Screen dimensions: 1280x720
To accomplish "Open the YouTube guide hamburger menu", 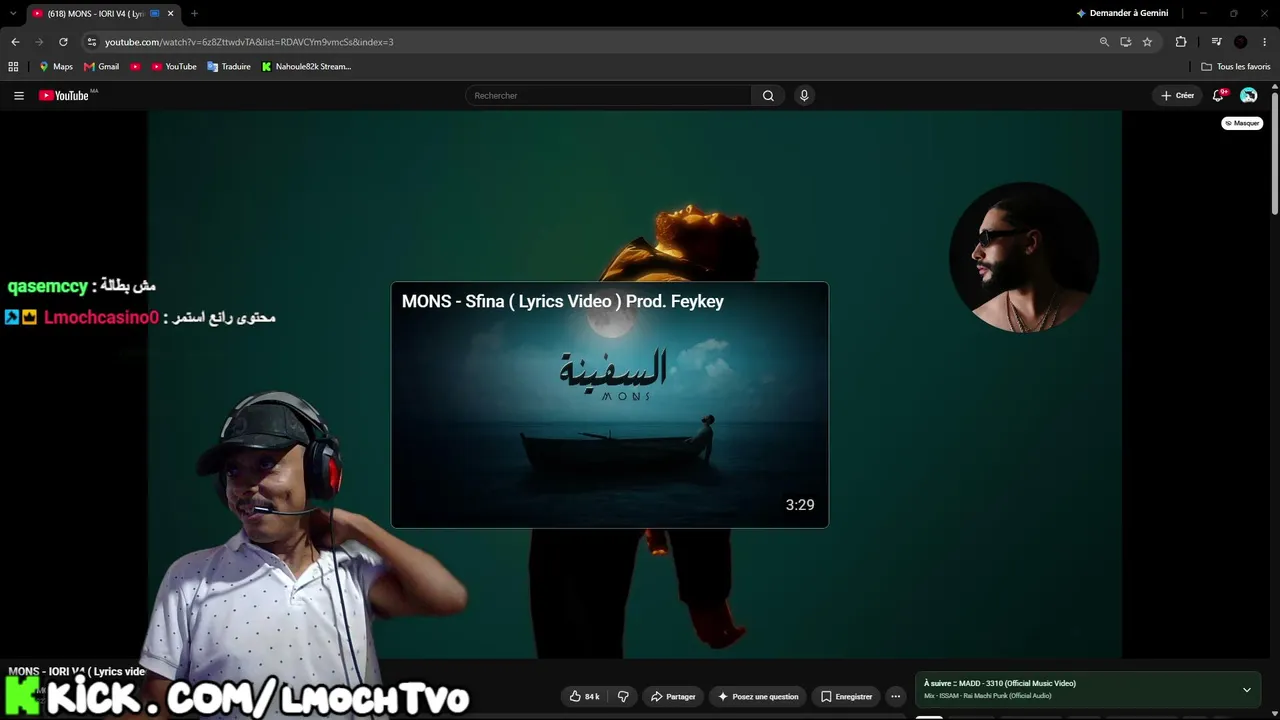I will pyautogui.click(x=19, y=96).
